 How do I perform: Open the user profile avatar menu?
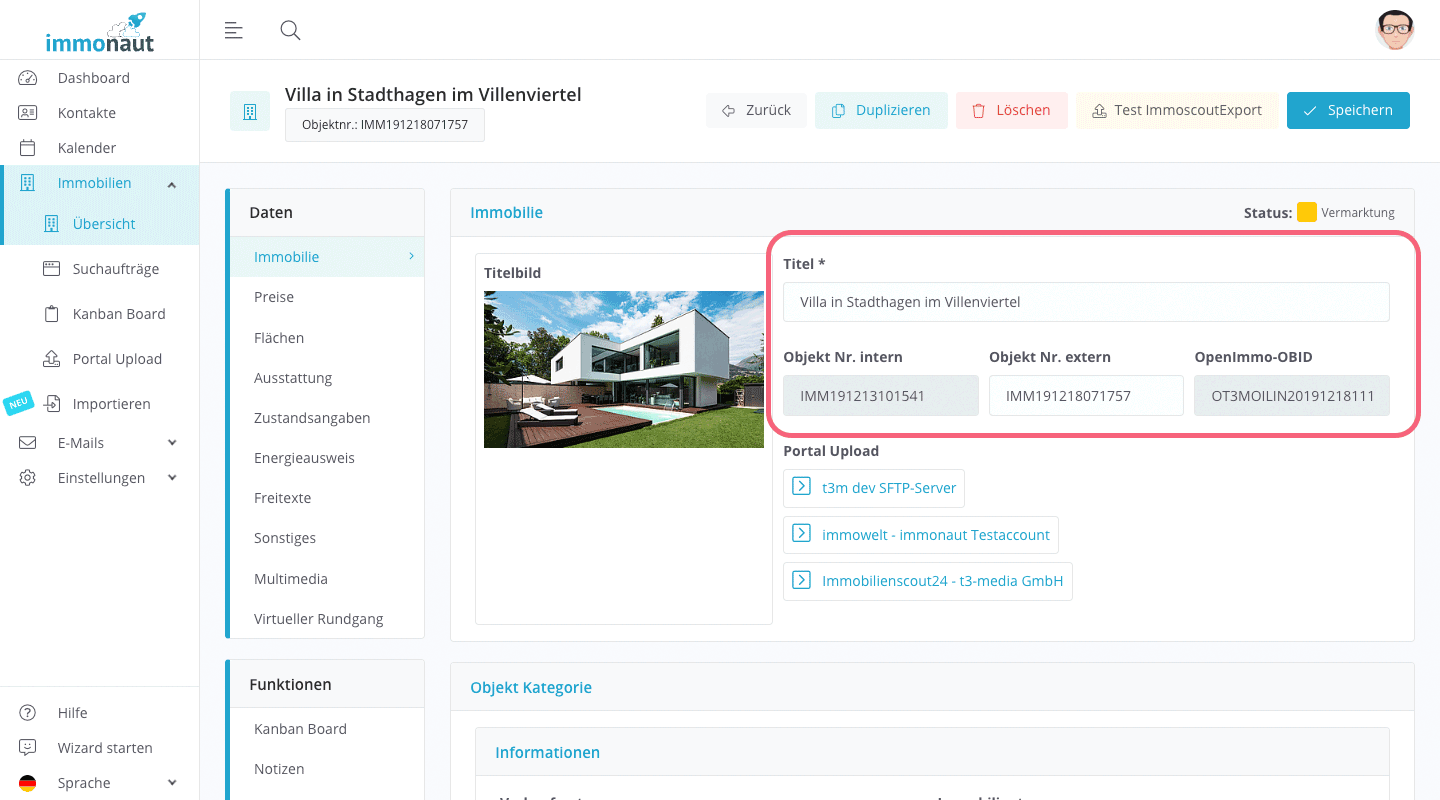click(1394, 30)
